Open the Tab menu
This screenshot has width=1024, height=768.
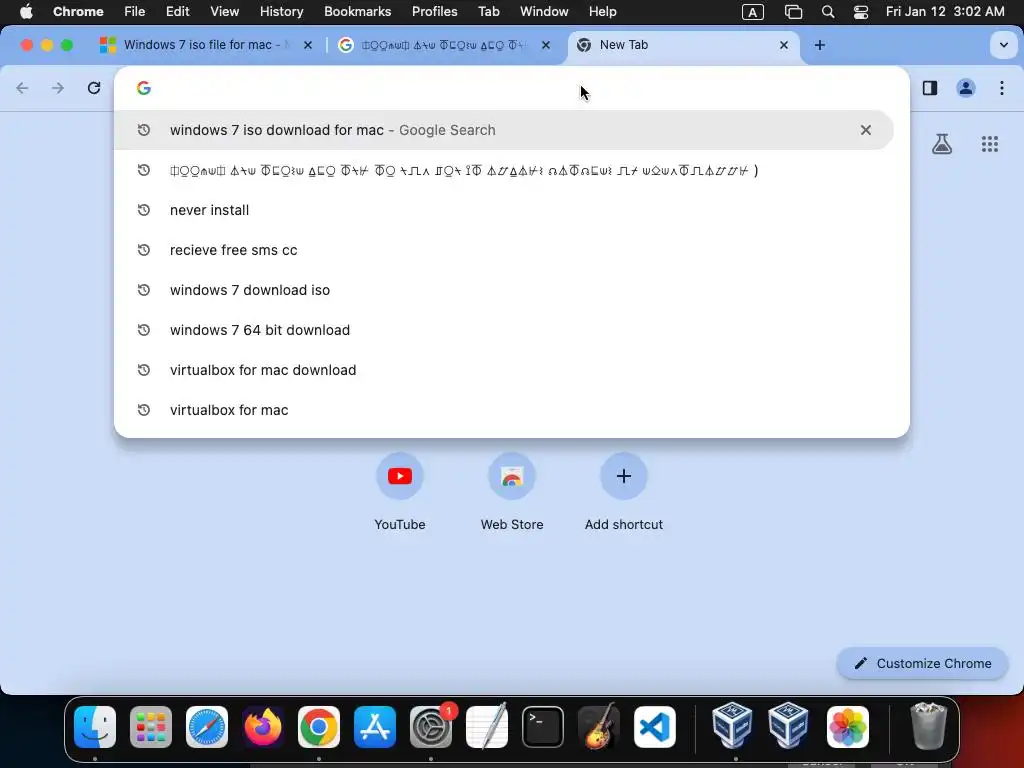click(488, 12)
